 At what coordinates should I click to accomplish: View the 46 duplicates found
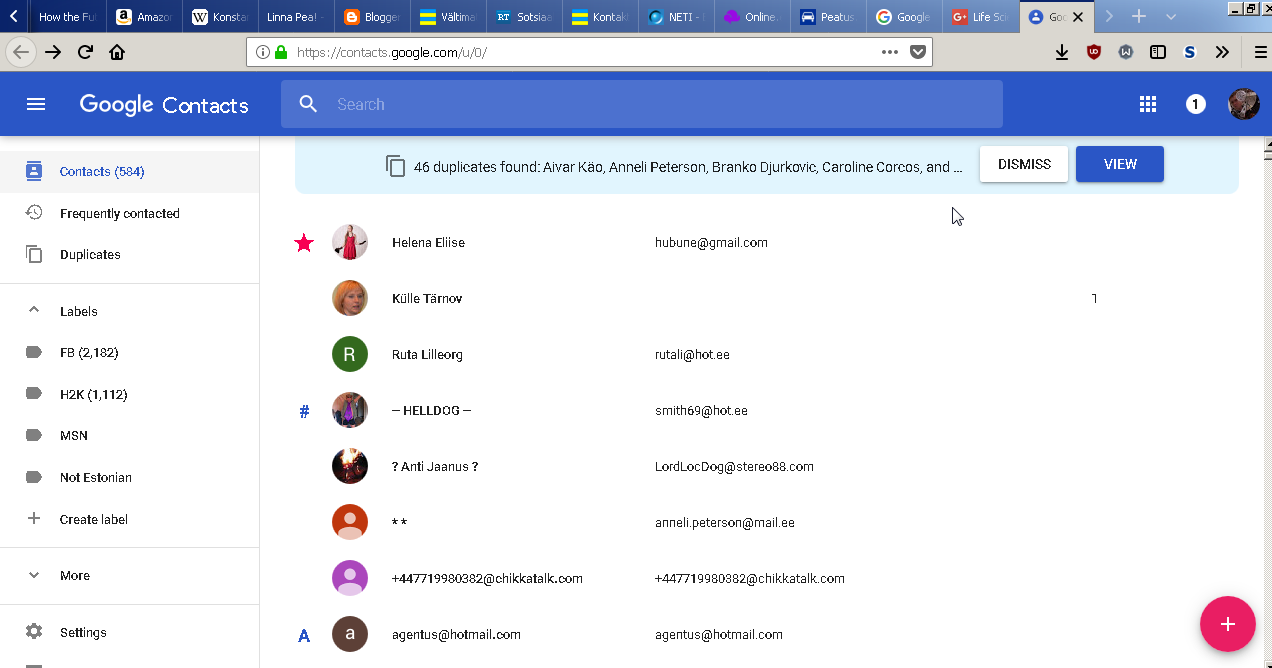click(x=1120, y=164)
